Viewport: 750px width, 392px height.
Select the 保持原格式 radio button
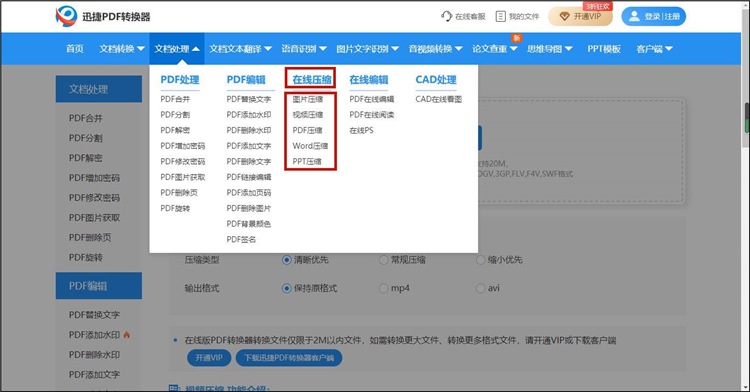(x=287, y=288)
